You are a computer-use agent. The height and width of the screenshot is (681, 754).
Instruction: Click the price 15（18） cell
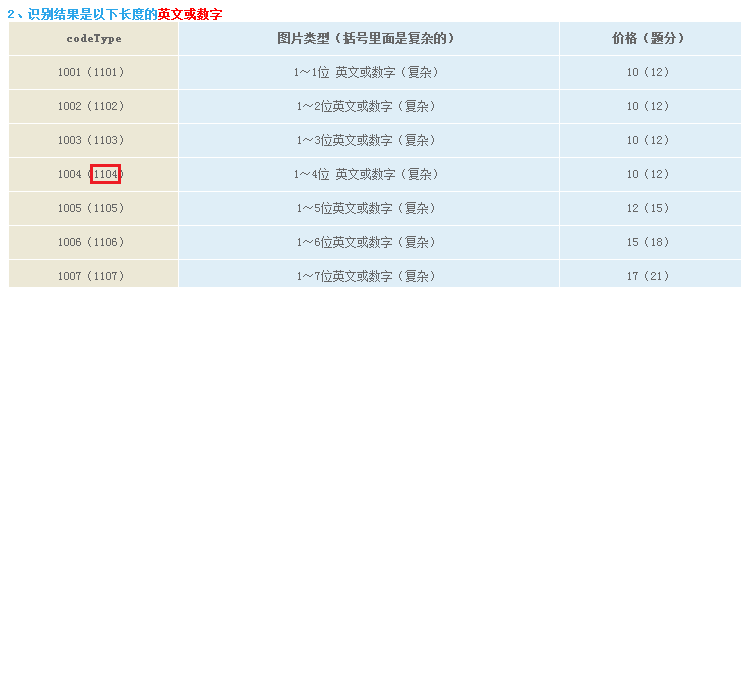[x=649, y=243]
